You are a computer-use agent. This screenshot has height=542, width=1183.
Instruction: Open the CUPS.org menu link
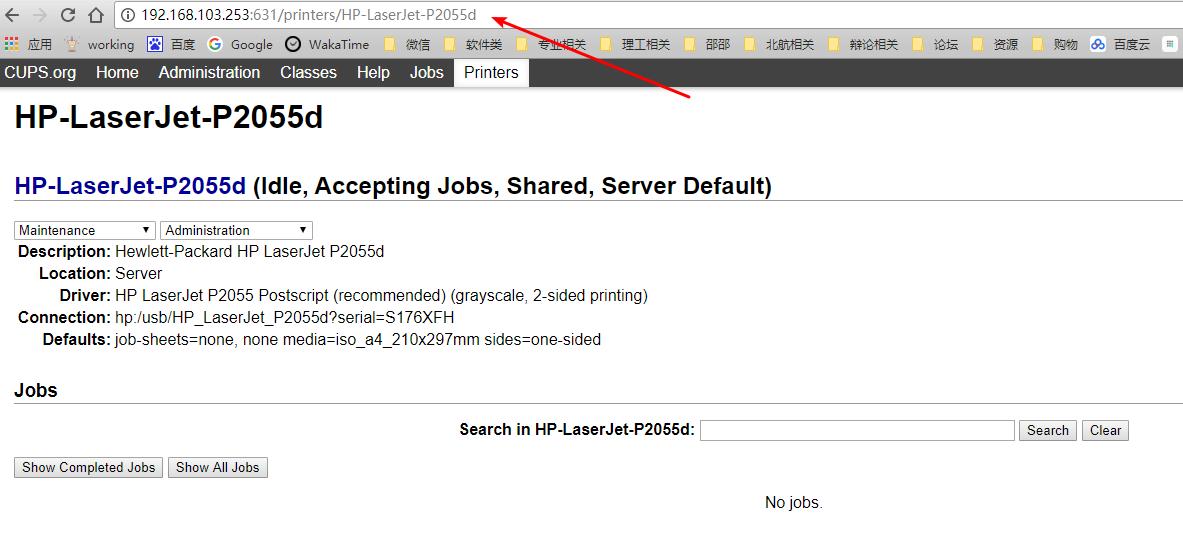(x=40, y=72)
